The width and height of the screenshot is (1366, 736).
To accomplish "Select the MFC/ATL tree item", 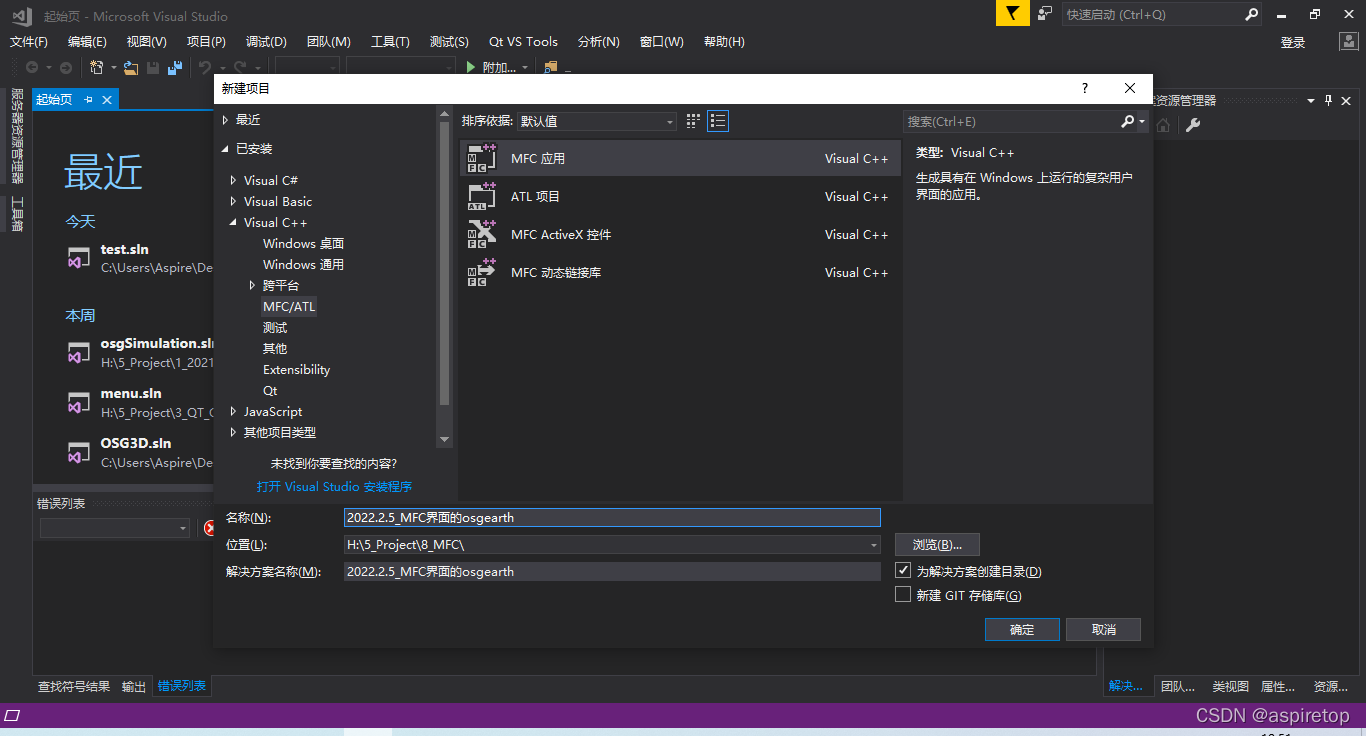I will (x=289, y=307).
